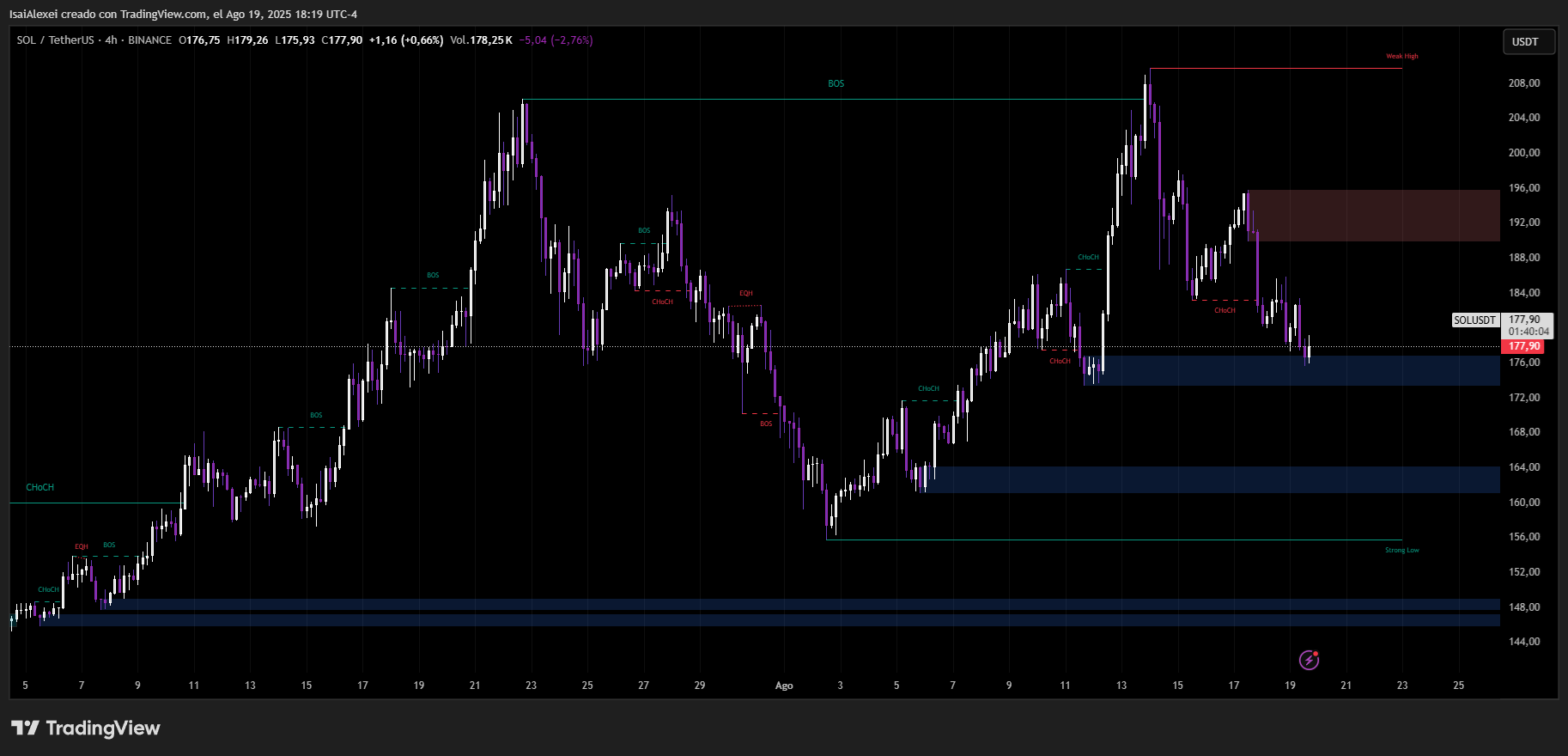Click the 01:40:04 candle countdown timer
Viewport: 1568px width, 756px height.
click(1528, 332)
